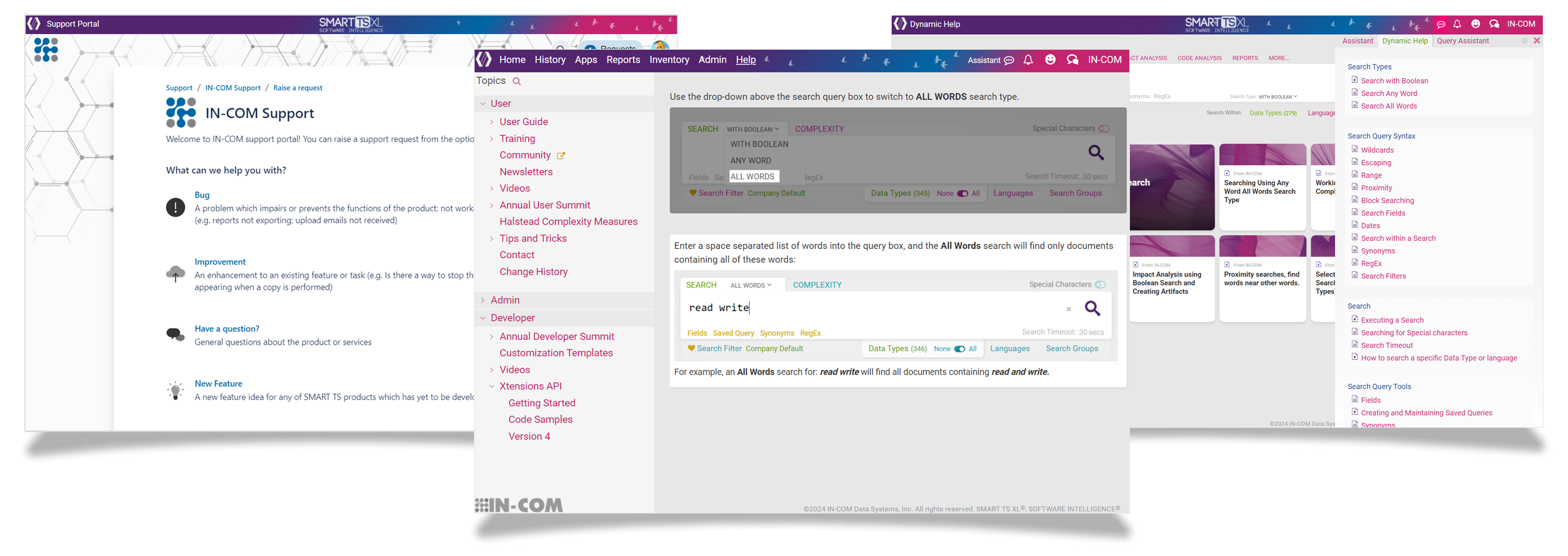
Task: Toggle Data Types None/All switch in lower panel
Action: [959, 349]
